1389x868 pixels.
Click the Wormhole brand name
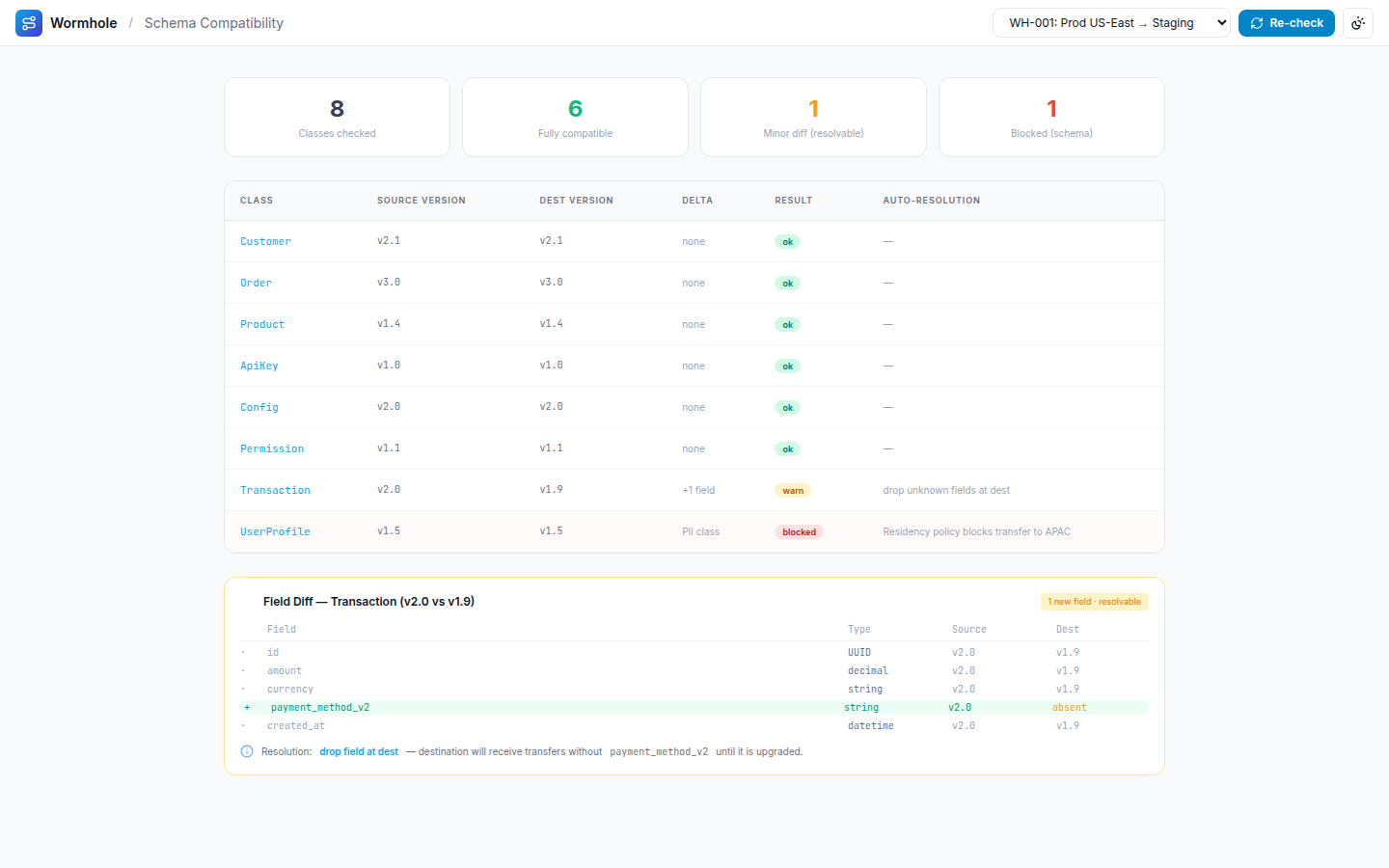pos(84,23)
